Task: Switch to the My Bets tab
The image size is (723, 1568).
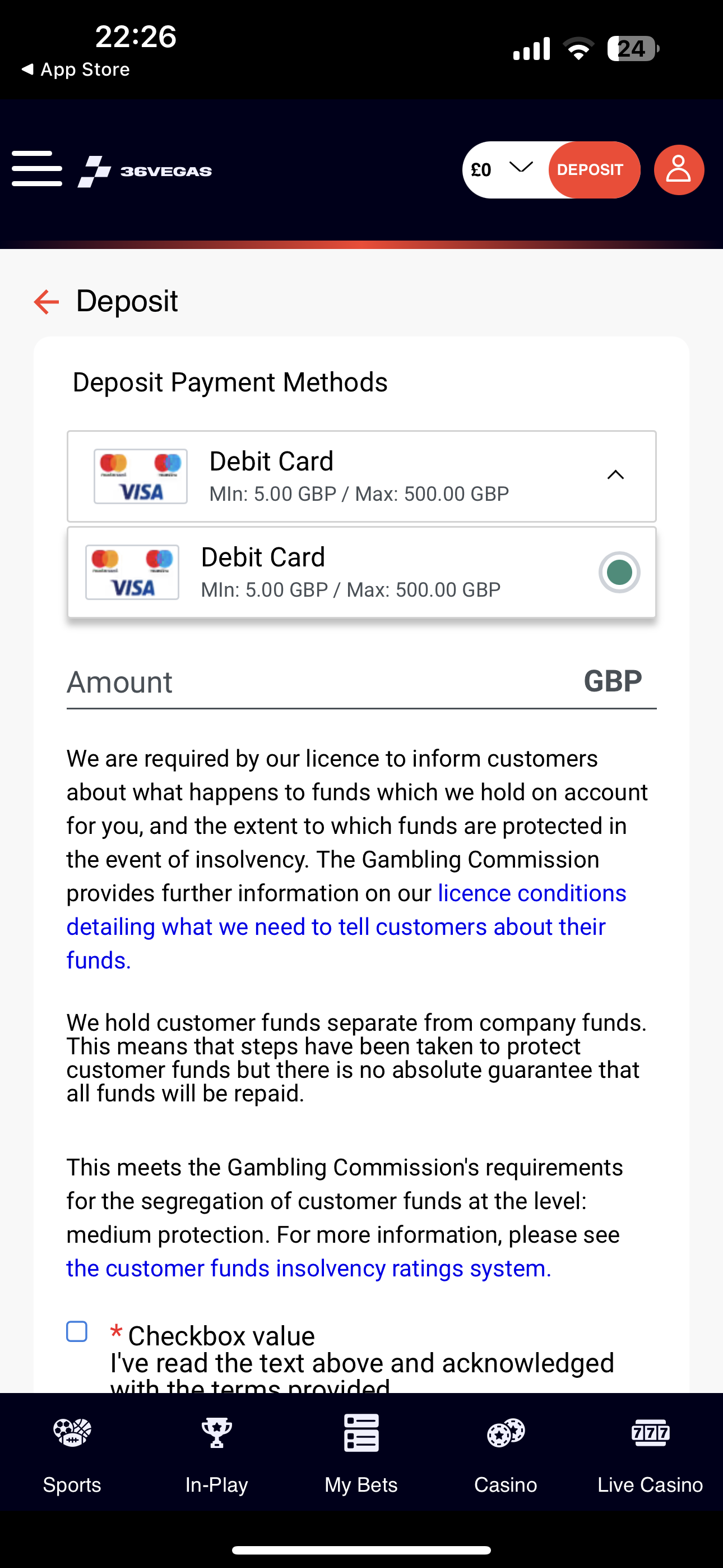Action: (361, 1452)
